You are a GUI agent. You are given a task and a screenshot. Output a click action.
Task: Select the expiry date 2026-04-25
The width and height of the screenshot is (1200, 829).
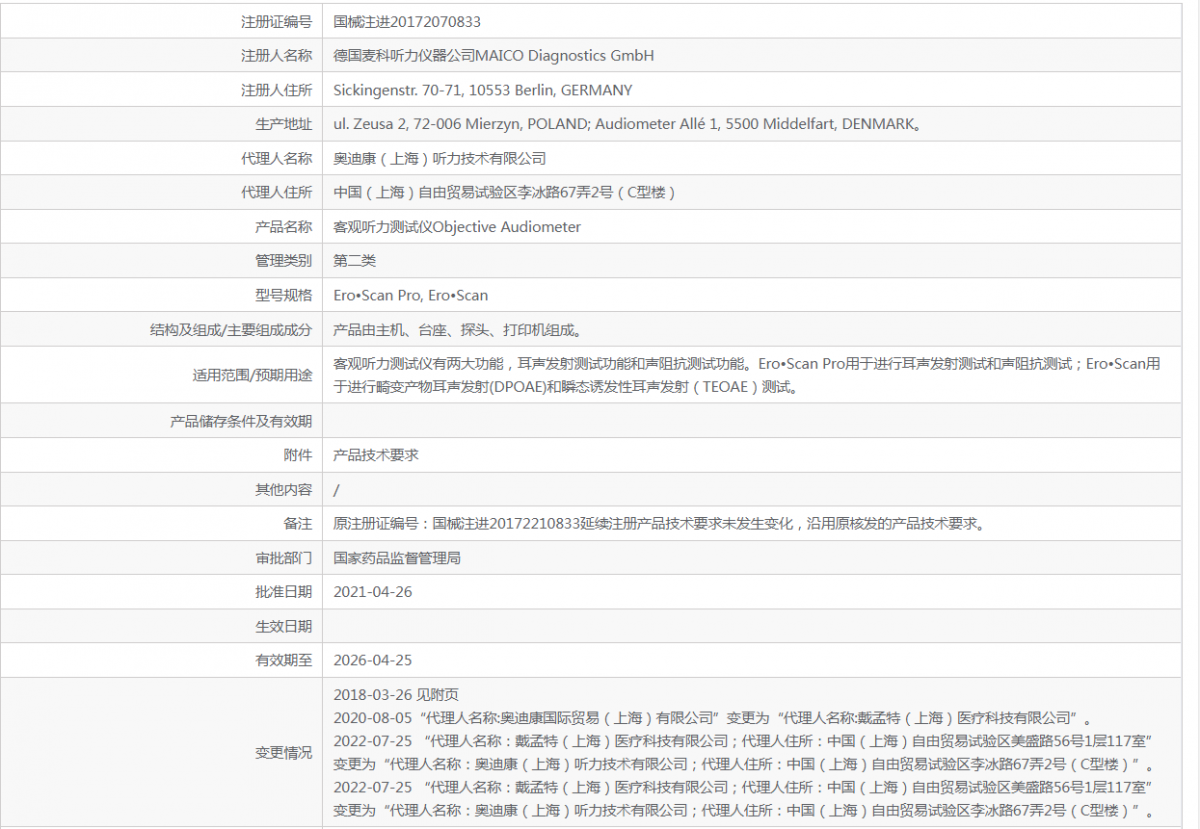coord(373,660)
